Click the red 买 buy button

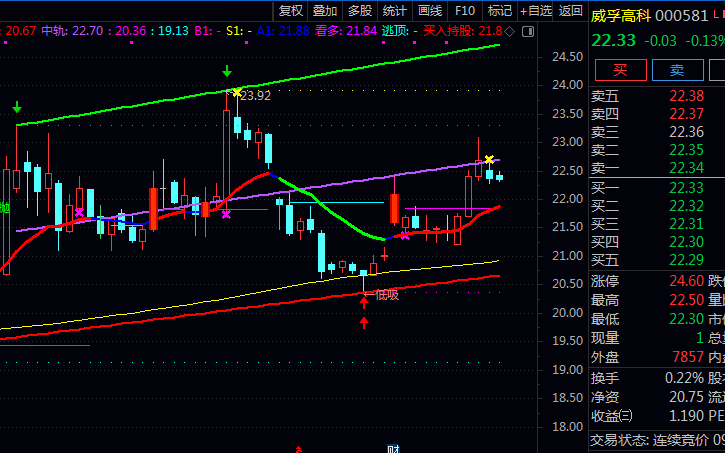[x=621, y=70]
